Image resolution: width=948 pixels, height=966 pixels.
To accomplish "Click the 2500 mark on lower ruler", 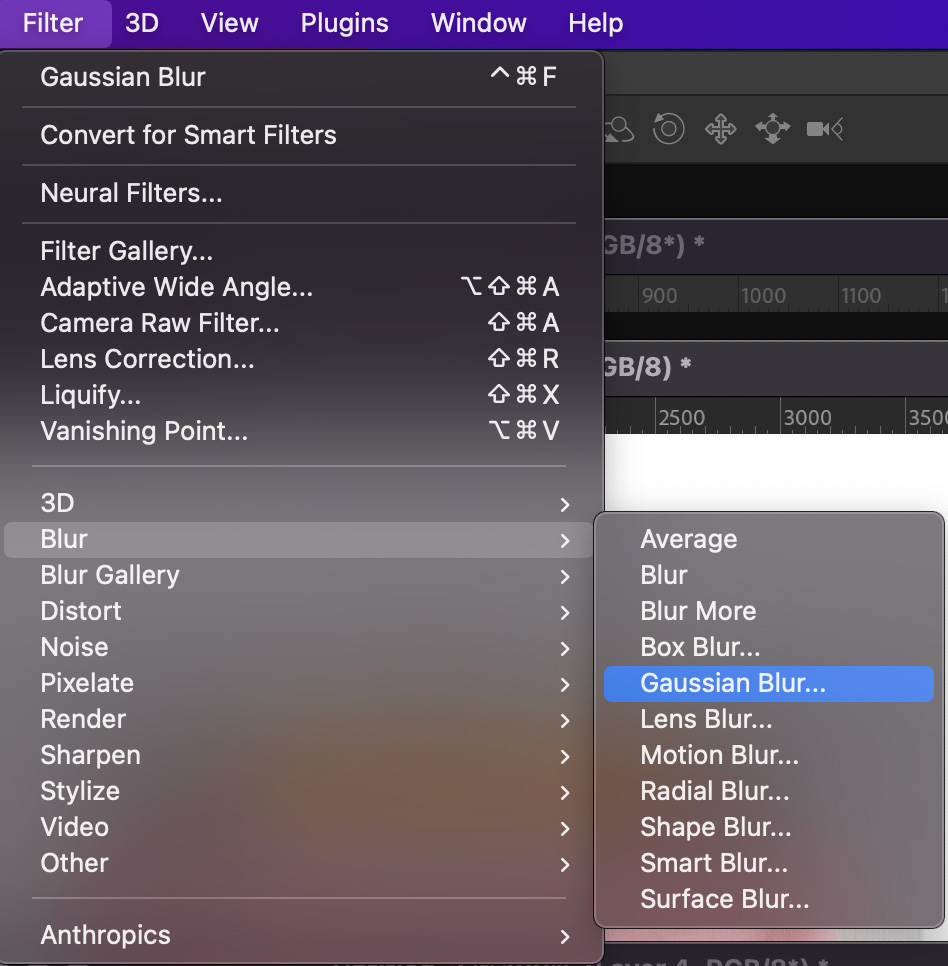I will (x=681, y=418).
